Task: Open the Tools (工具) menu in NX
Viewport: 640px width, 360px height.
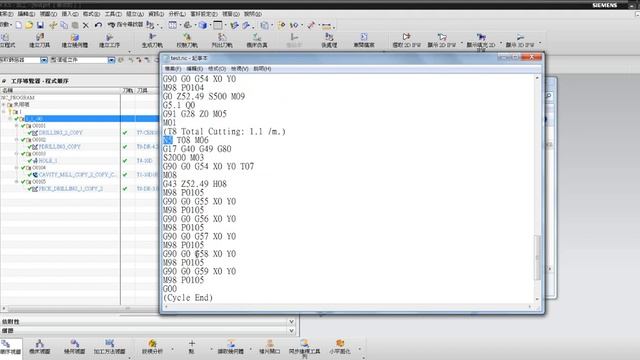Action: 113,14
